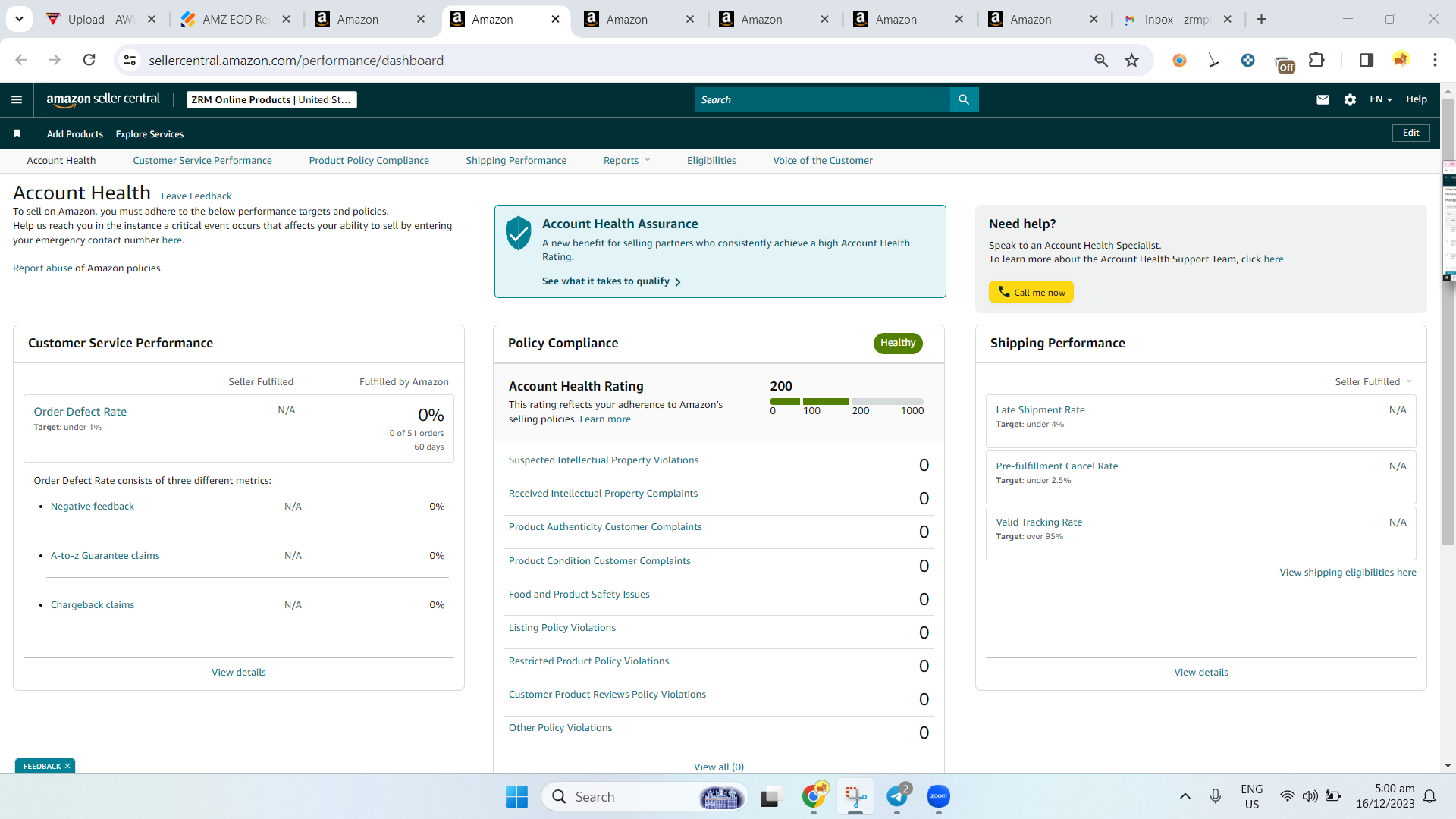Viewport: 1456px width, 819px height.
Task: Open the Late Shipment Rate link
Action: pyautogui.click(x=1040, y=409)
